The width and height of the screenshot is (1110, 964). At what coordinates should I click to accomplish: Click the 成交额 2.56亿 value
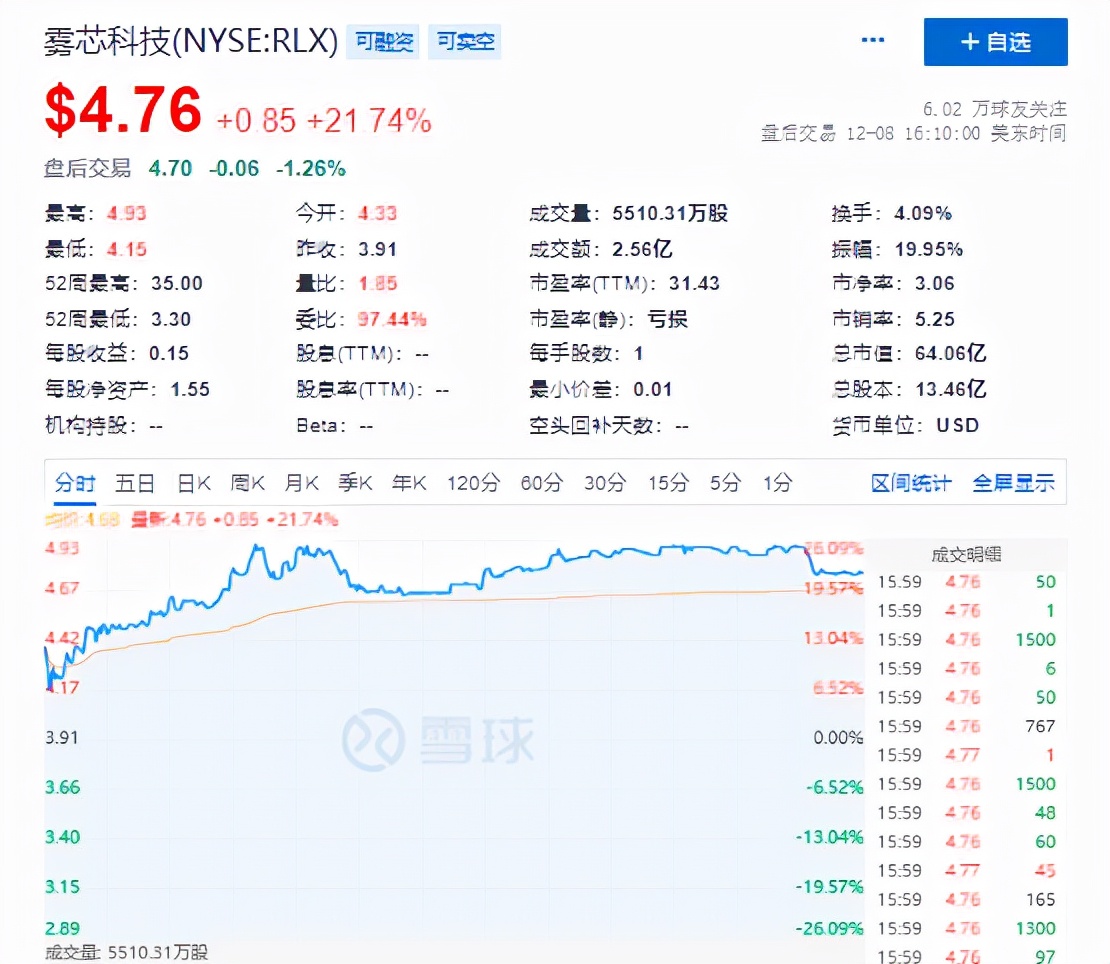(x=641, y=249)
